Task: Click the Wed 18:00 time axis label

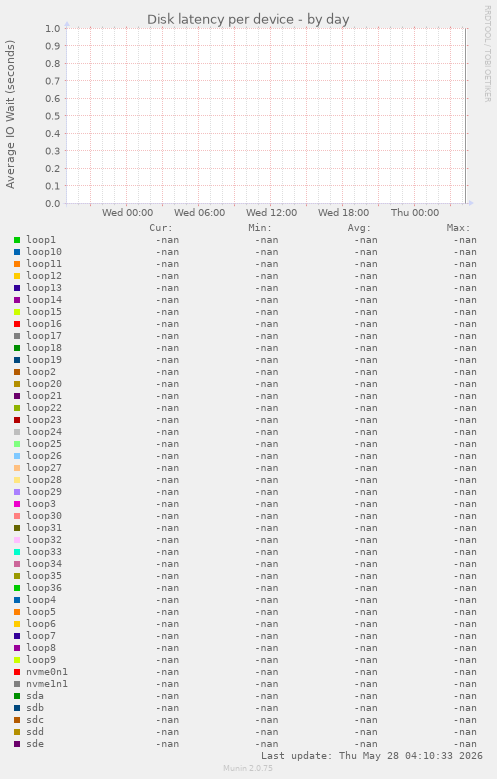Action: pyautogui.click(x=343, y=213)
